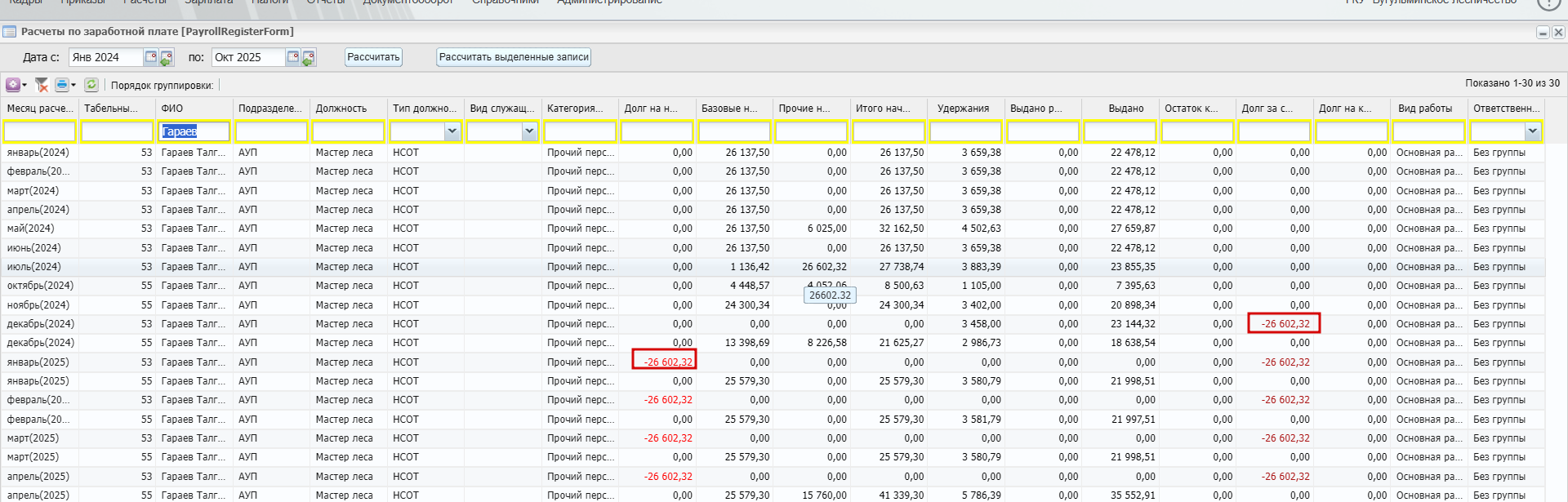Select the октябрь(2024) month cell
Screen dimensions: 1568x502
tap(40, 286)
